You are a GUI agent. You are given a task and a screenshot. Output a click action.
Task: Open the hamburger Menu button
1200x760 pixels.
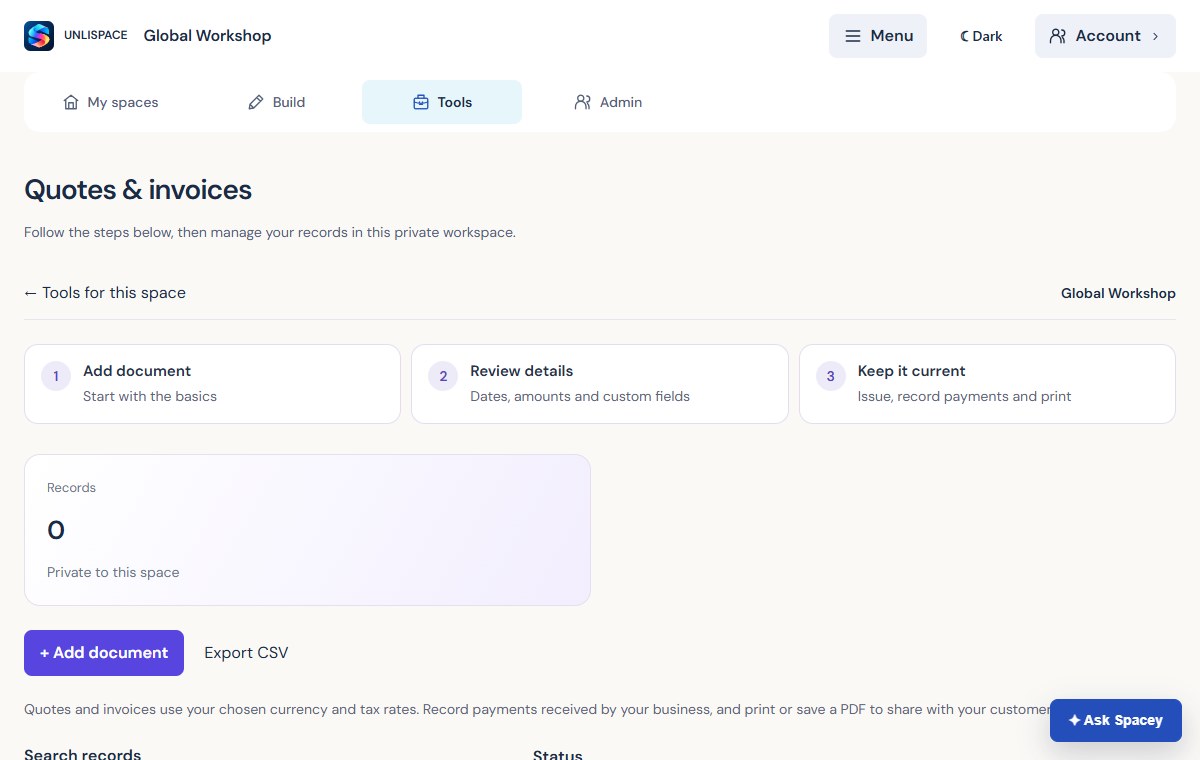pos(878,36)
